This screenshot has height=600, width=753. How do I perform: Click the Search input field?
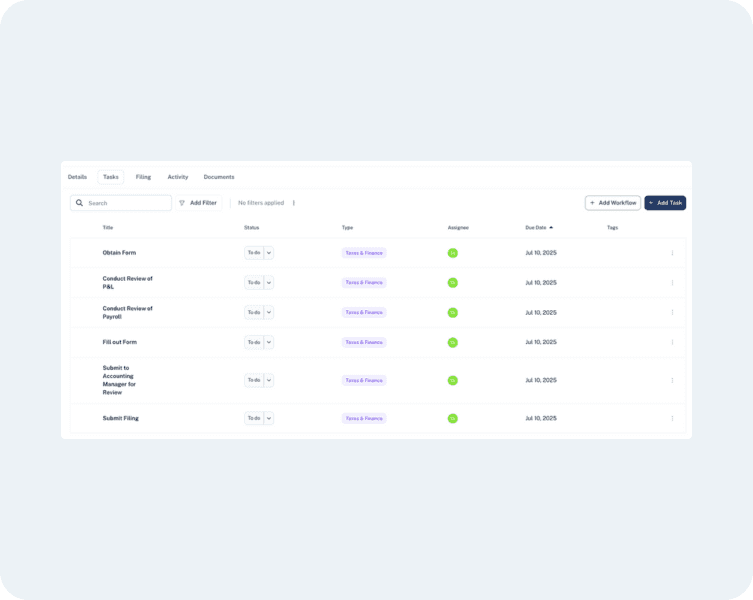121,203
